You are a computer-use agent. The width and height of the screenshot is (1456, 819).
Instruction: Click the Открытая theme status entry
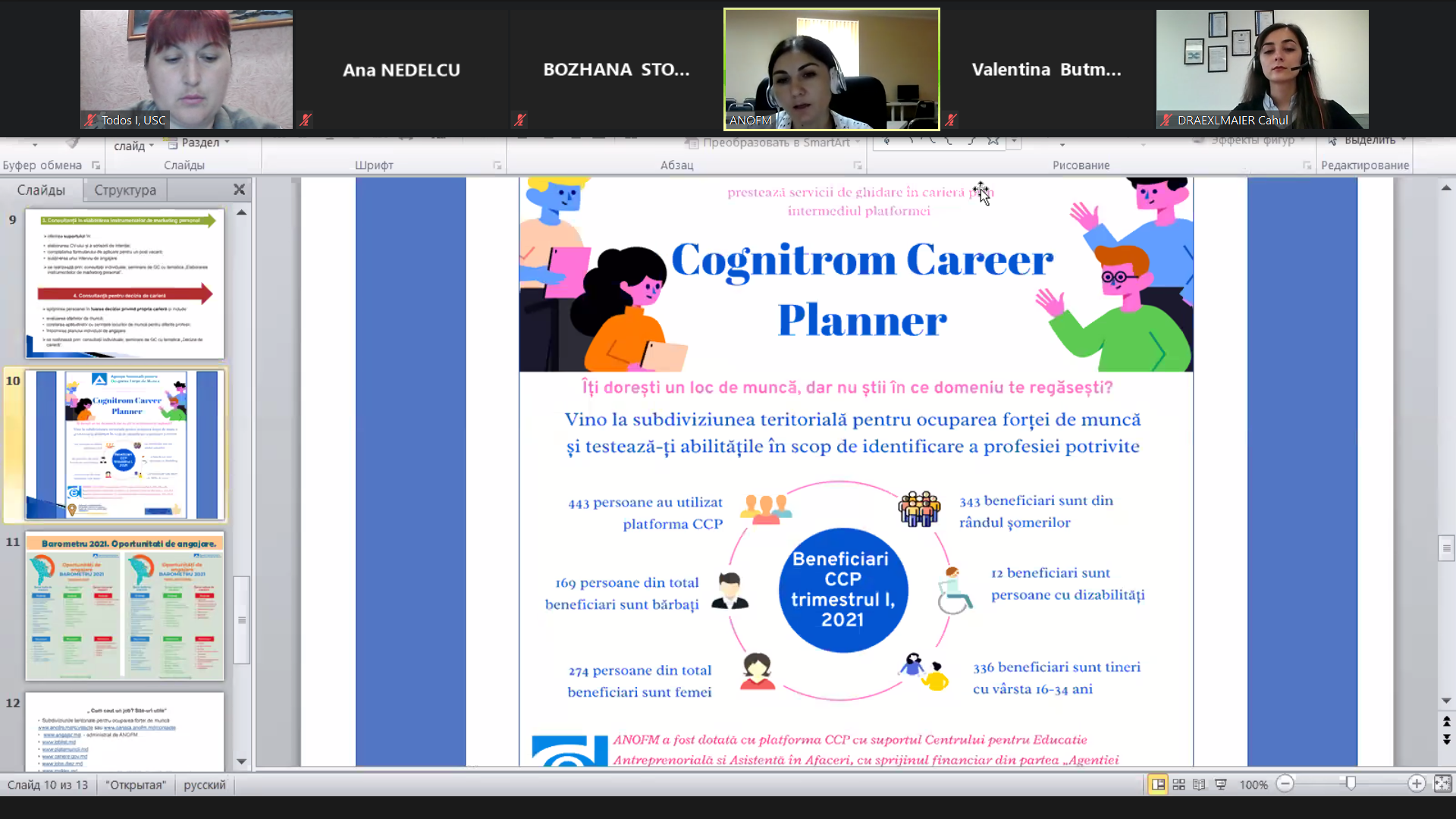[136, 785]
